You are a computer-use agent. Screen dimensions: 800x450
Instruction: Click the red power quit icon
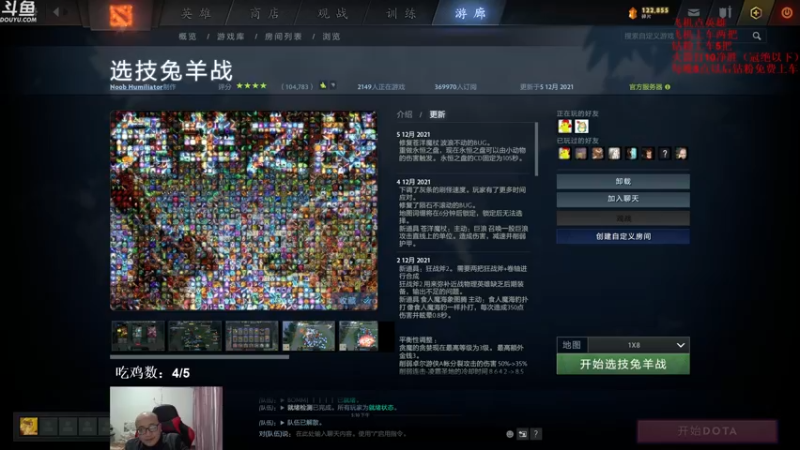point(787,13)
